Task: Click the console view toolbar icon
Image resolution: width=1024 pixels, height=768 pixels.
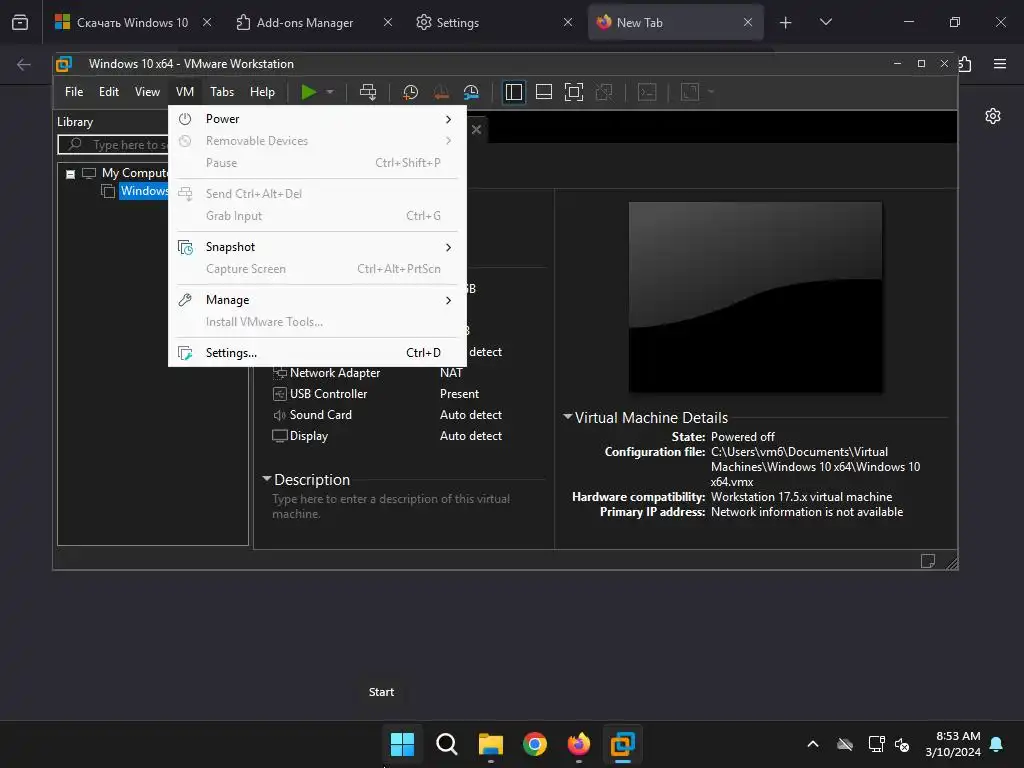Action: coord(647,92)
